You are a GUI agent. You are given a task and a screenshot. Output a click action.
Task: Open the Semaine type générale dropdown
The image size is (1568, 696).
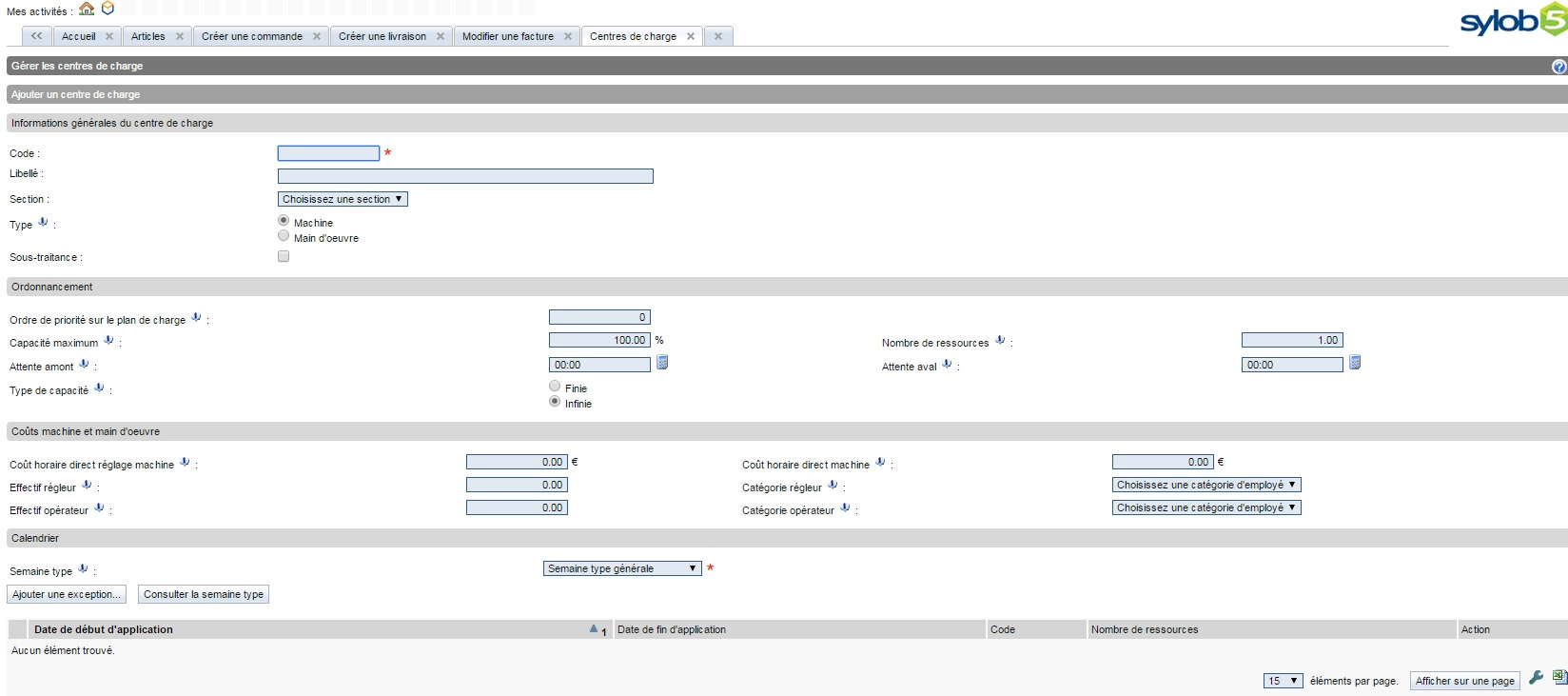[622, 568]
